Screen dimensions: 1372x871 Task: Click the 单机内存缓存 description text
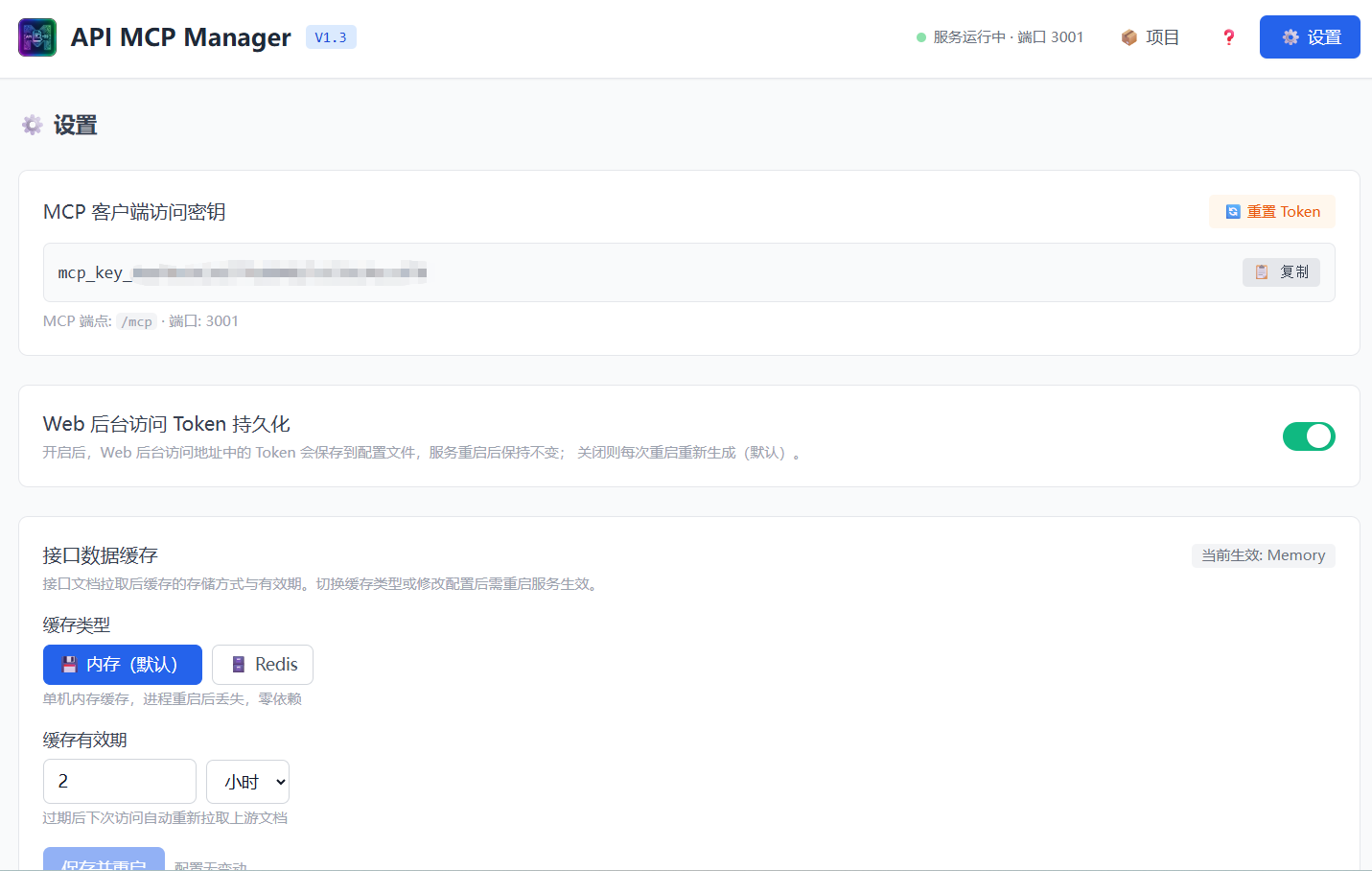click(173, 699)
